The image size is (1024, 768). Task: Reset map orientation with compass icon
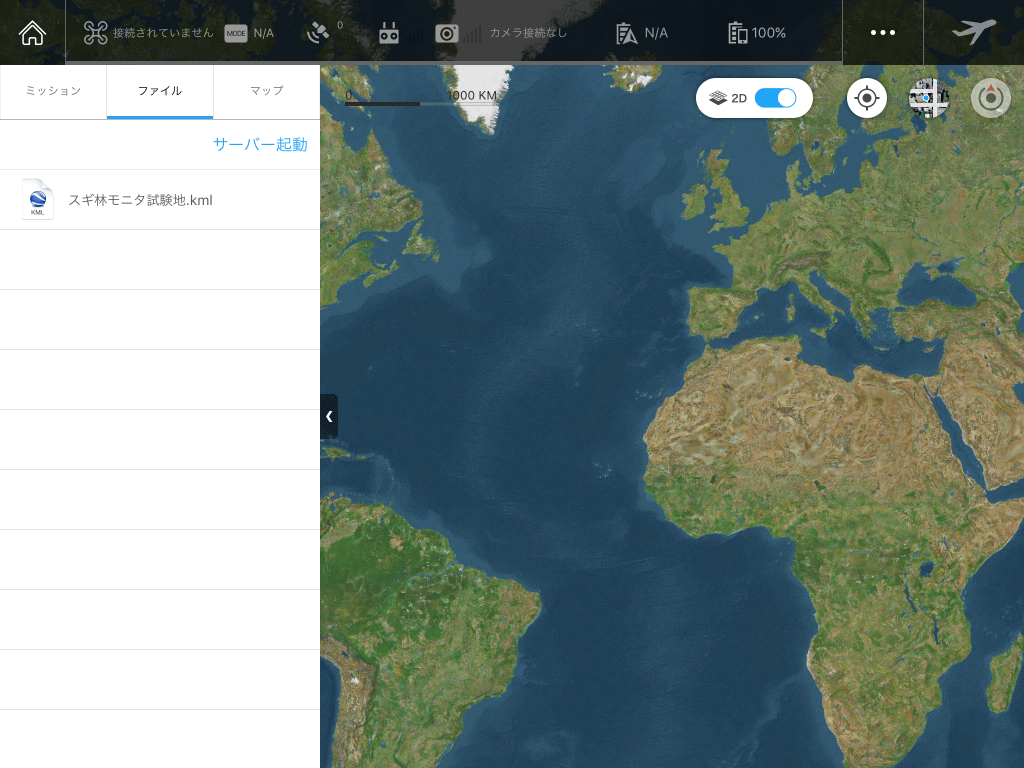pyautogui.click(x=991, y=99)
